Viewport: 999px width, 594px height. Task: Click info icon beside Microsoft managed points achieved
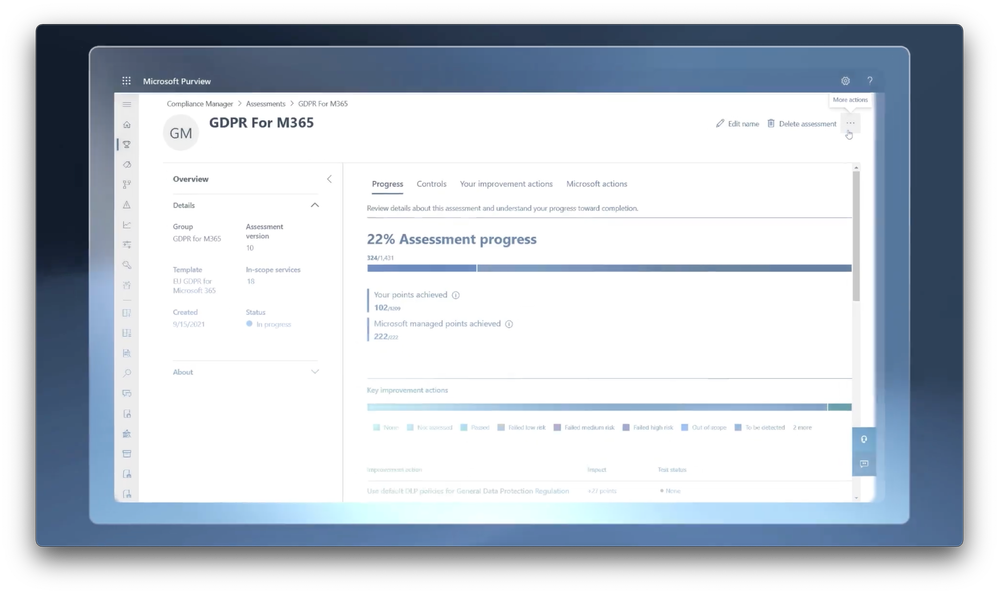(x=509, y=324)
